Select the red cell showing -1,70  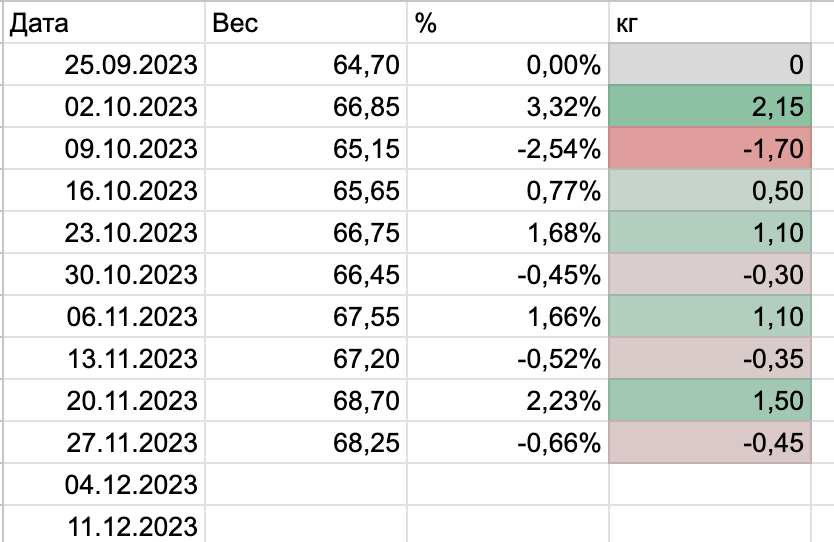click(x=710, y=150)
